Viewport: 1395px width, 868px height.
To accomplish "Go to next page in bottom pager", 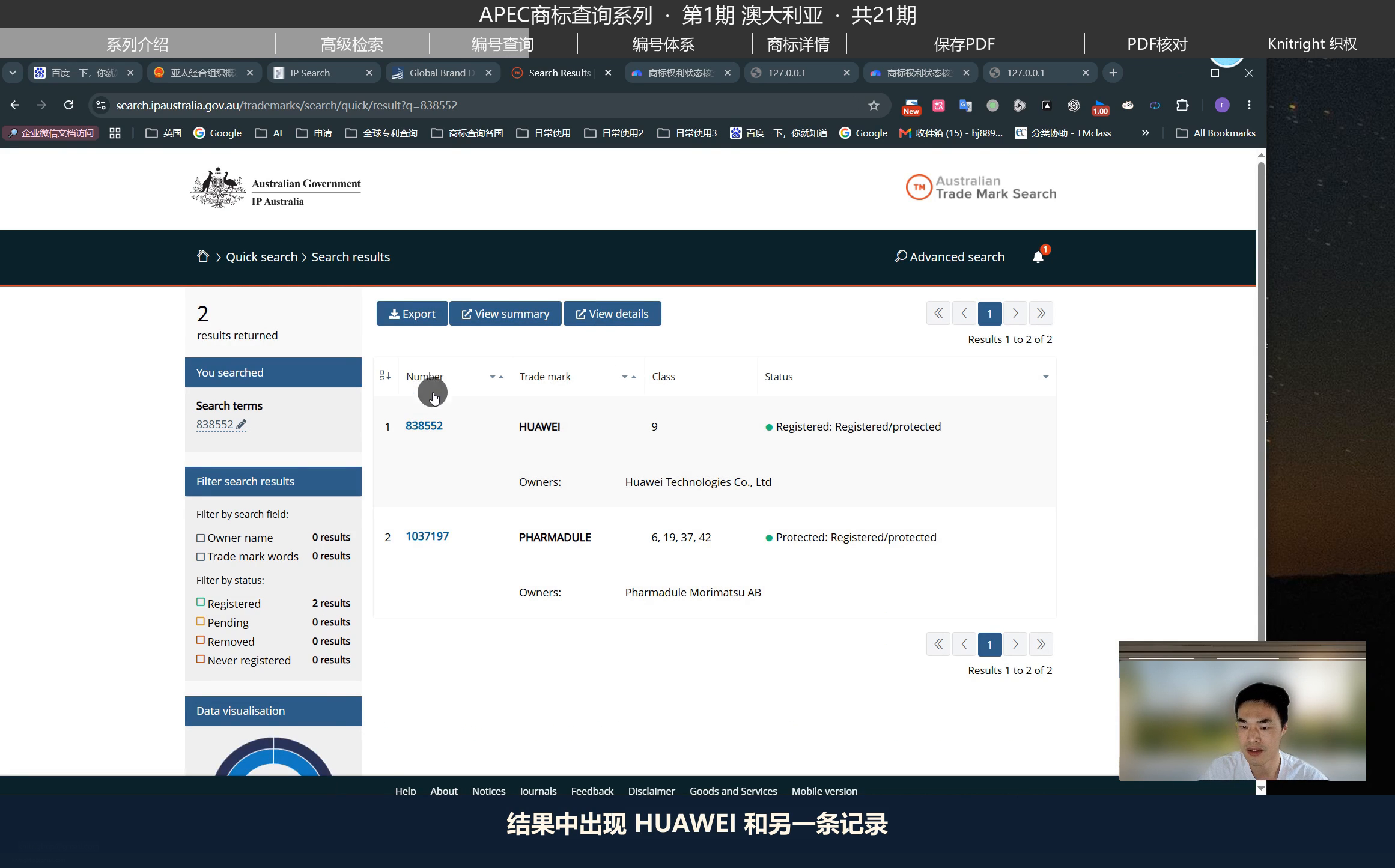I will click(x=1015, y=644).
